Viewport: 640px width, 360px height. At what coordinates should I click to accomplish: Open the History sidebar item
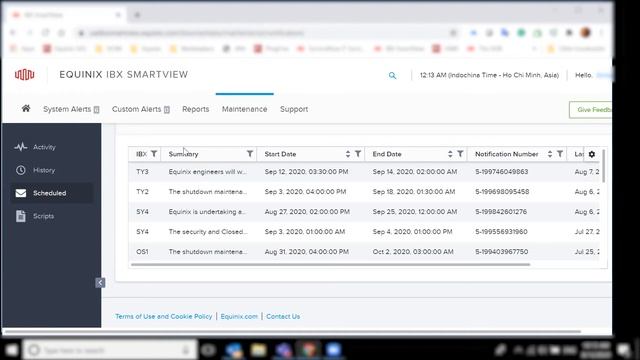tap(44, 170)
